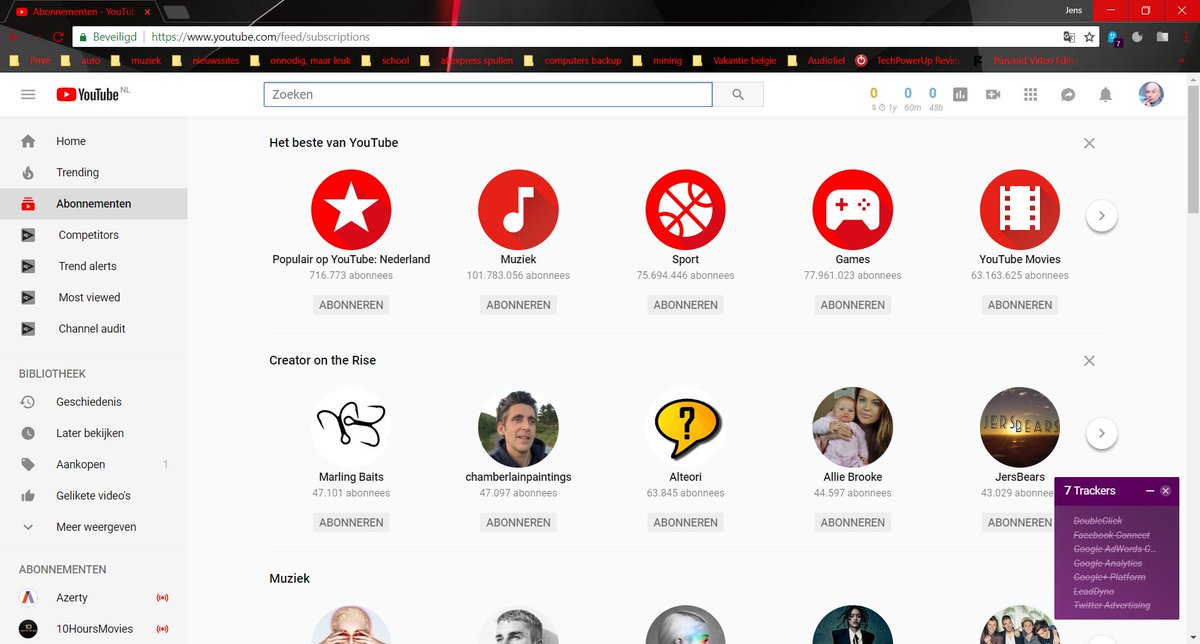
Task: Go to Home in sidebar
Action: (93, 141)
